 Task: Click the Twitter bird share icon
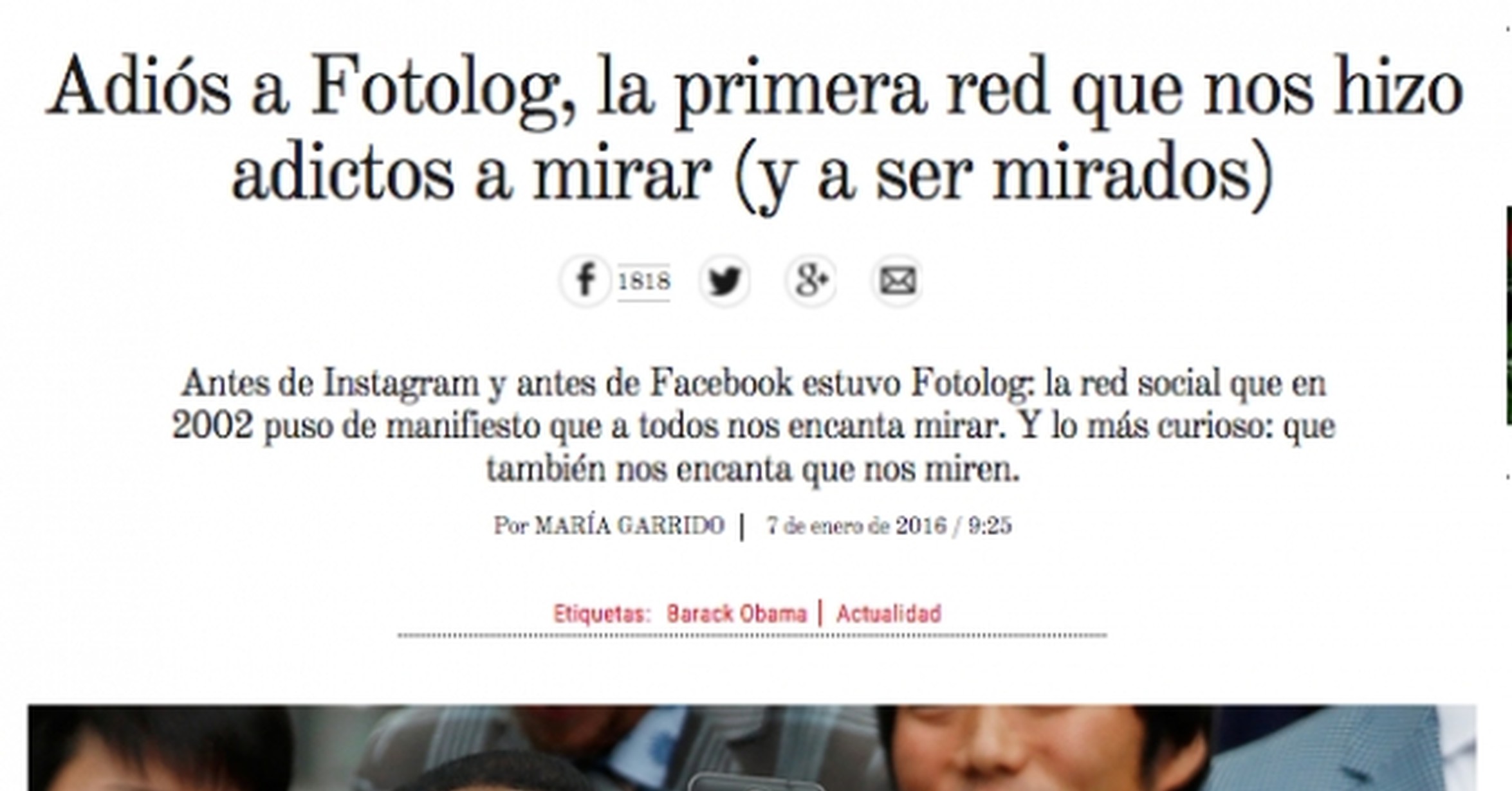[x=725, y=280]
